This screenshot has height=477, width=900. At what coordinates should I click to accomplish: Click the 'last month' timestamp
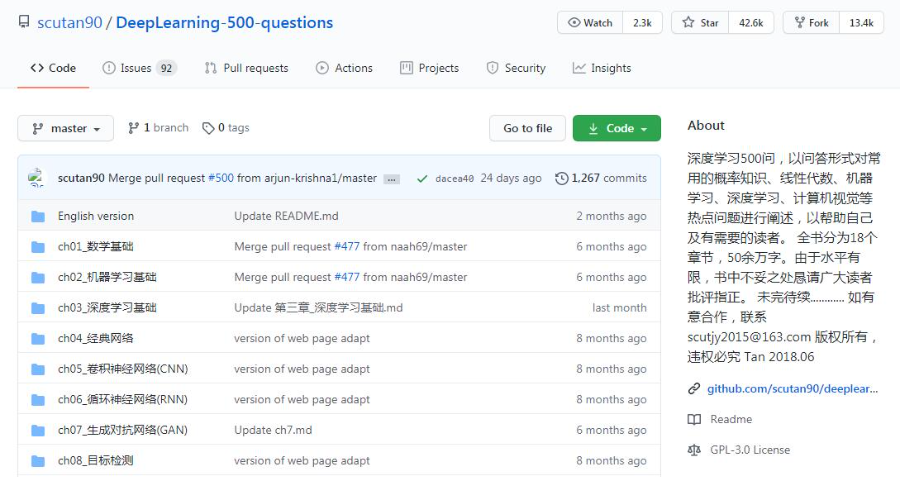click(619, 308)
